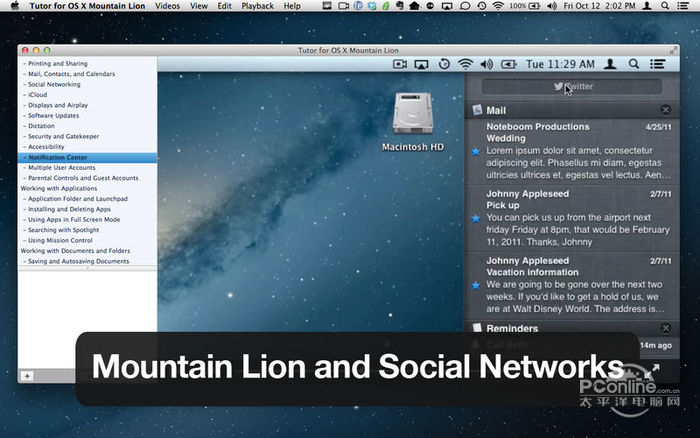The width and height of the screenshot is (700, 438).
Task: Select iCloud lesson
Action: (38, 95)
